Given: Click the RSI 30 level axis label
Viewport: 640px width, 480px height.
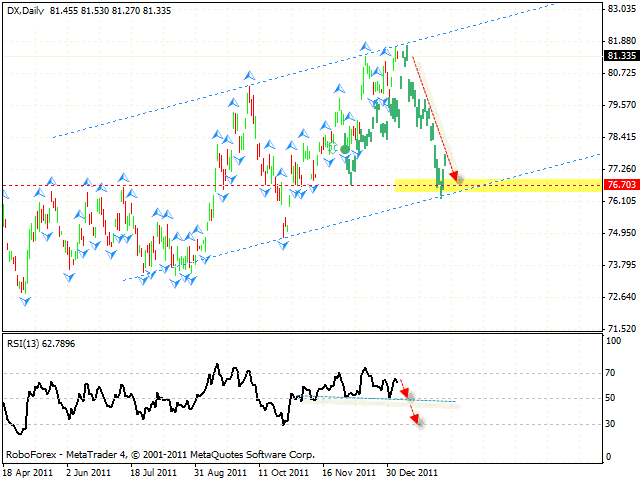Looking at the screenshot, I should (x=612, y=424).
